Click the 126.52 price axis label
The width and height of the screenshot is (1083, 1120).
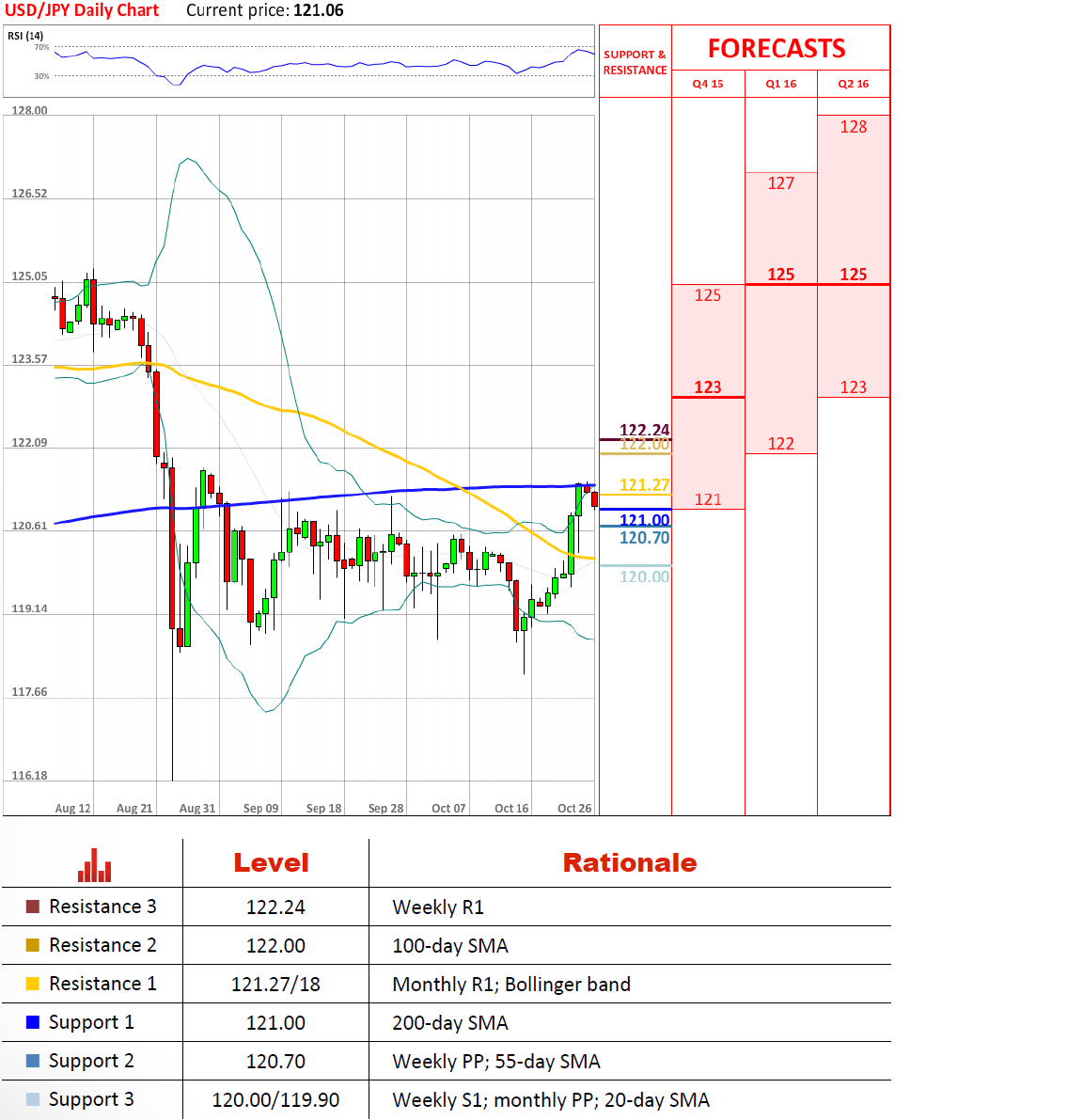[29, 194]
